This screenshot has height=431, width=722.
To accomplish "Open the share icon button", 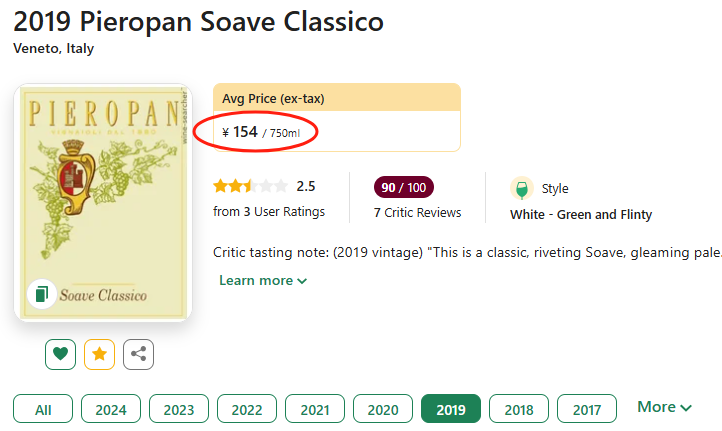I will pyautogui.click(x=139, y=354).
